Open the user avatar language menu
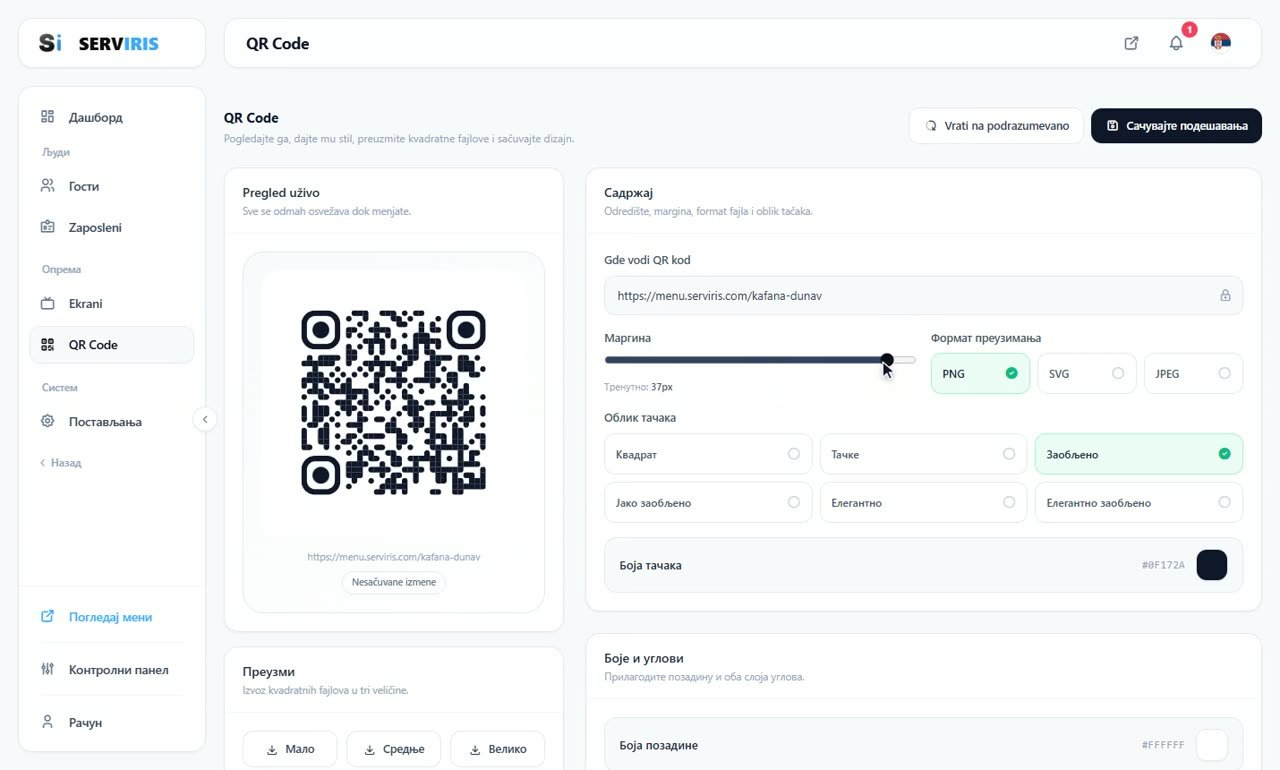1280x770 pixels. [1220, 43]
